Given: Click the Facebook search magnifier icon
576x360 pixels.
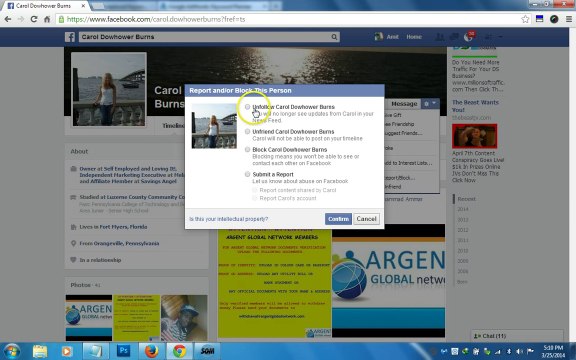Looking at the screenshot, I should pos(334,37).
